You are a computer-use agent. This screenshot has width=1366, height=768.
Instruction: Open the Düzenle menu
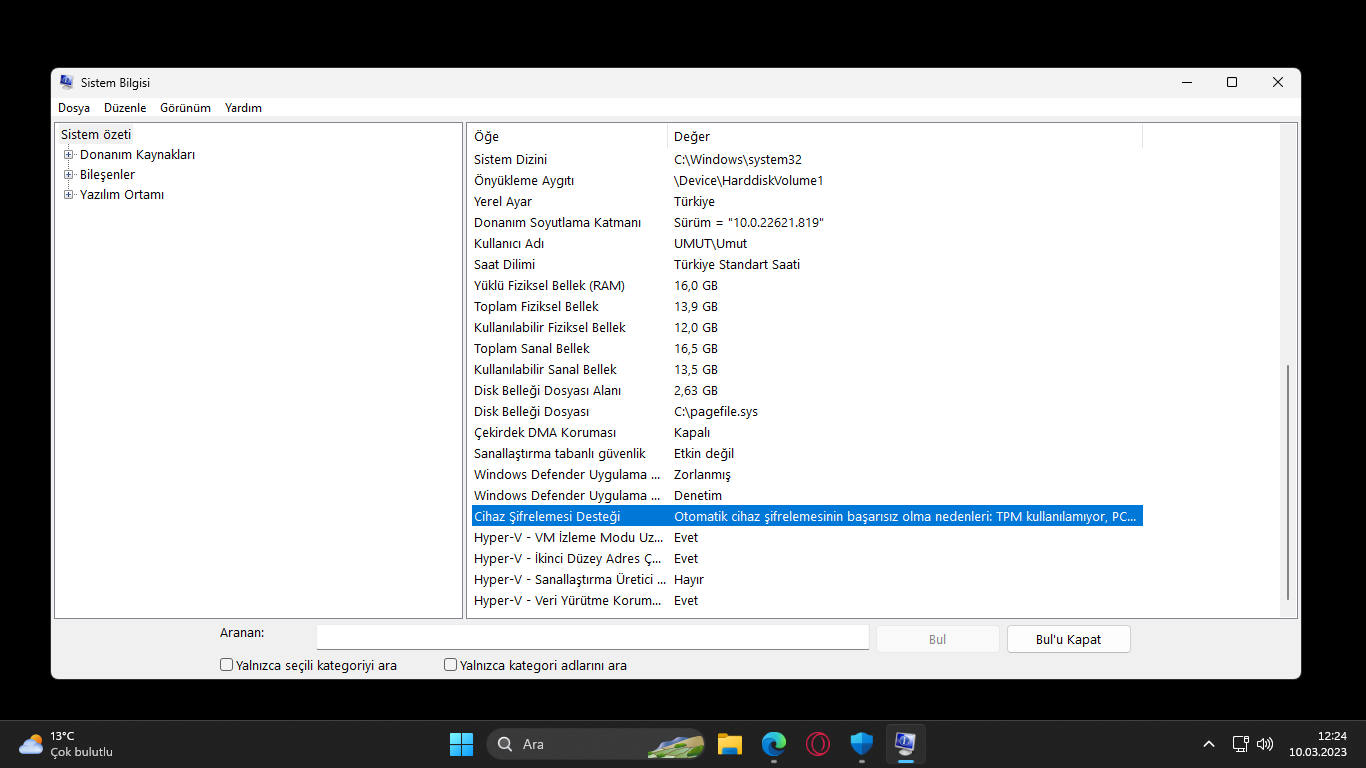[125, 108]
